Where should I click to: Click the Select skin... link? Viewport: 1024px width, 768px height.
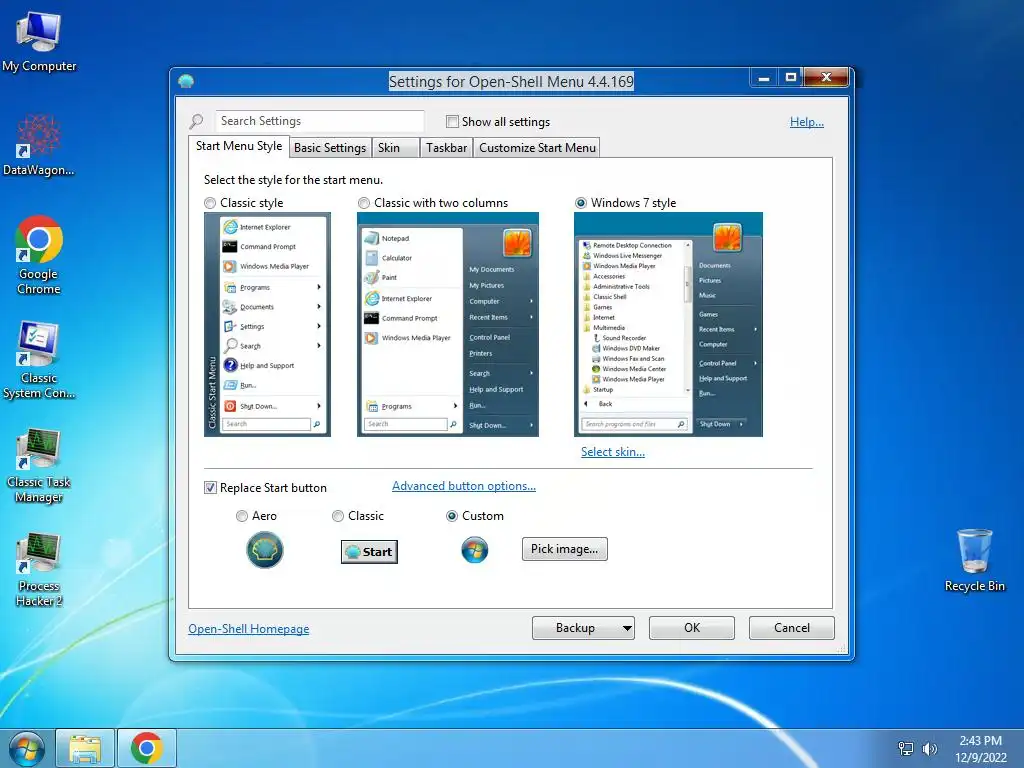[x=613, y=452]
